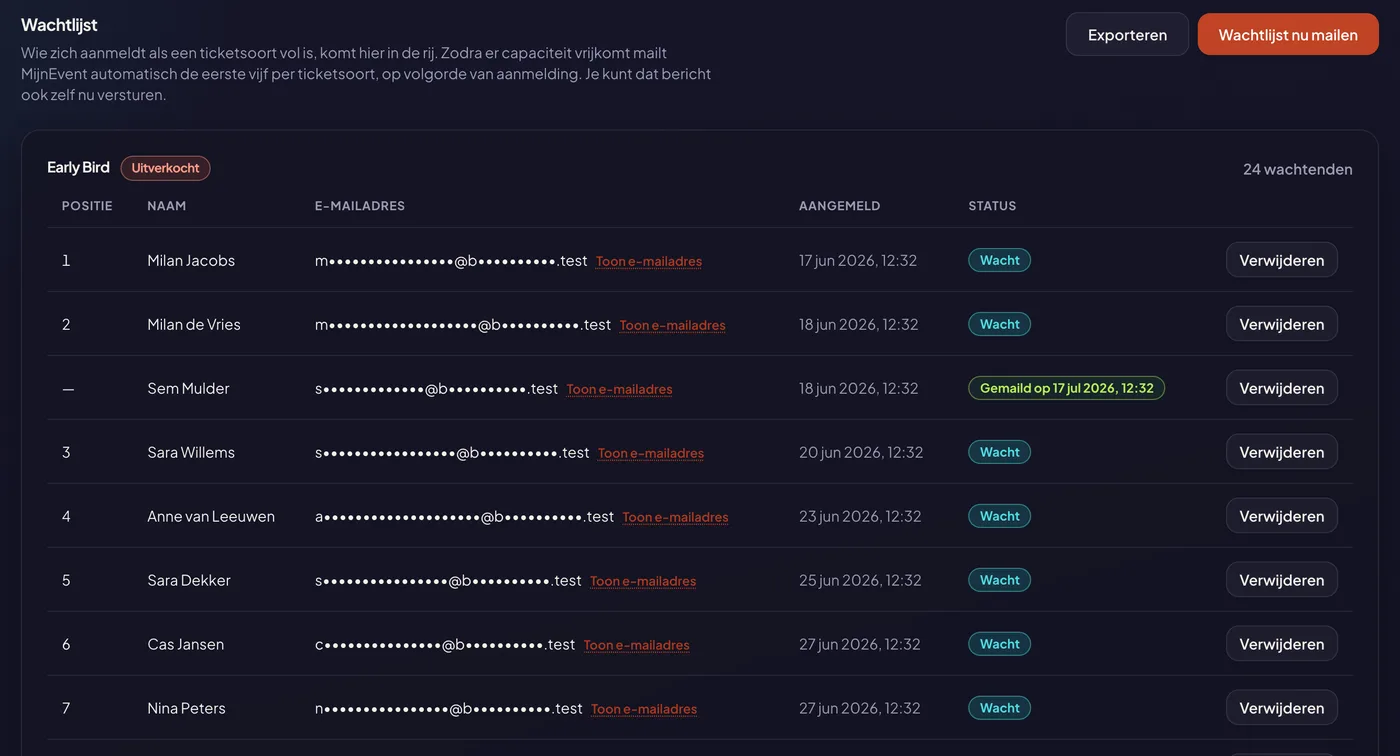Click the name Anne van Leeuwen
The height and width of the screenshot is (756, 1400).
(x=211, y=516)
